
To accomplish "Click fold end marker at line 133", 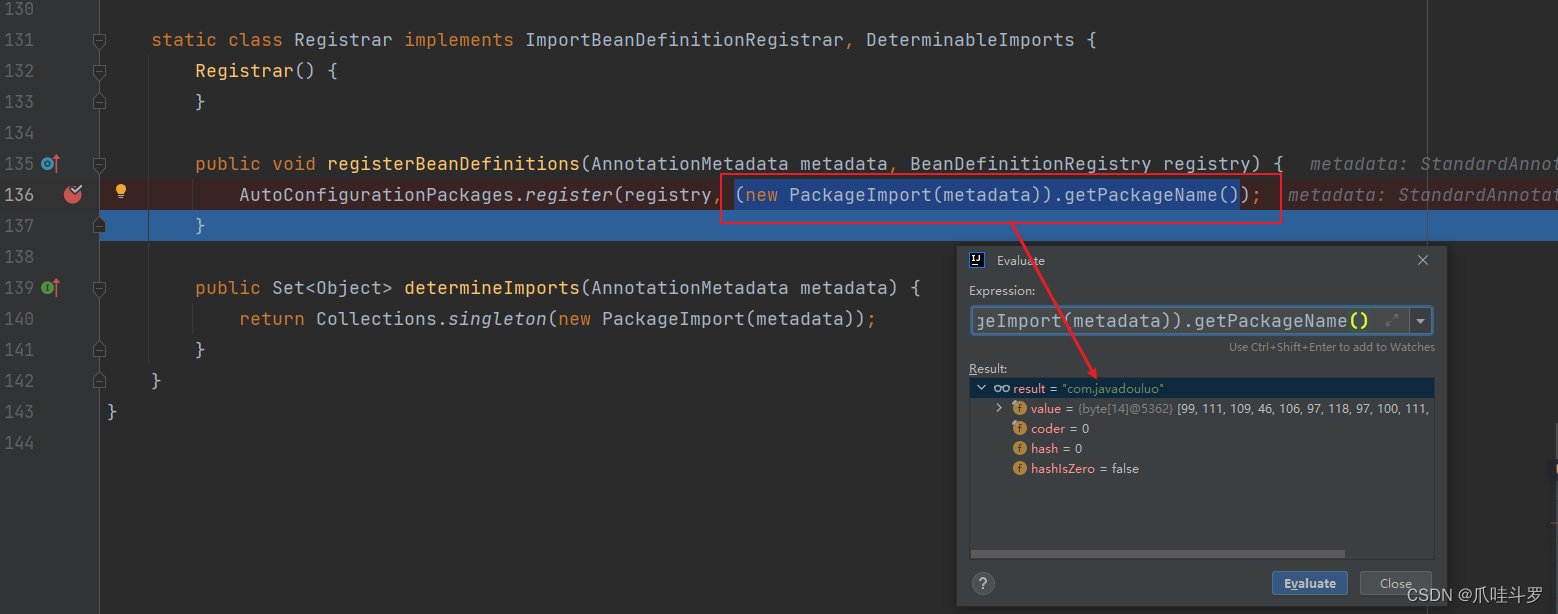I will pos(99,102).
